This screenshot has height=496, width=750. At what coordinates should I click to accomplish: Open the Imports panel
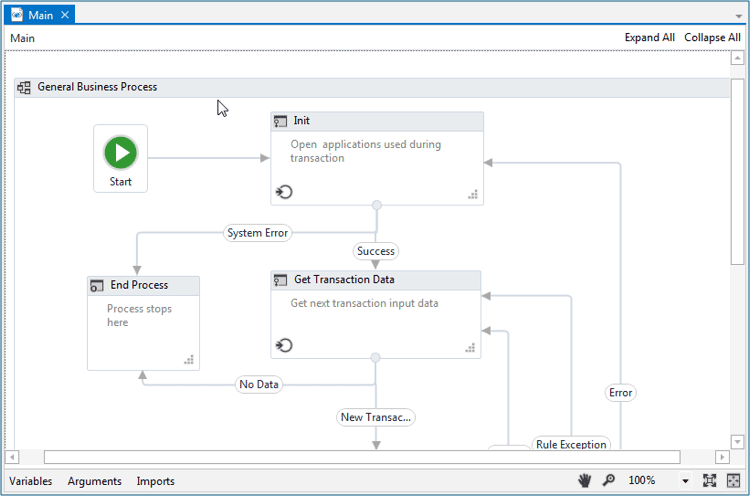point(155,481)
